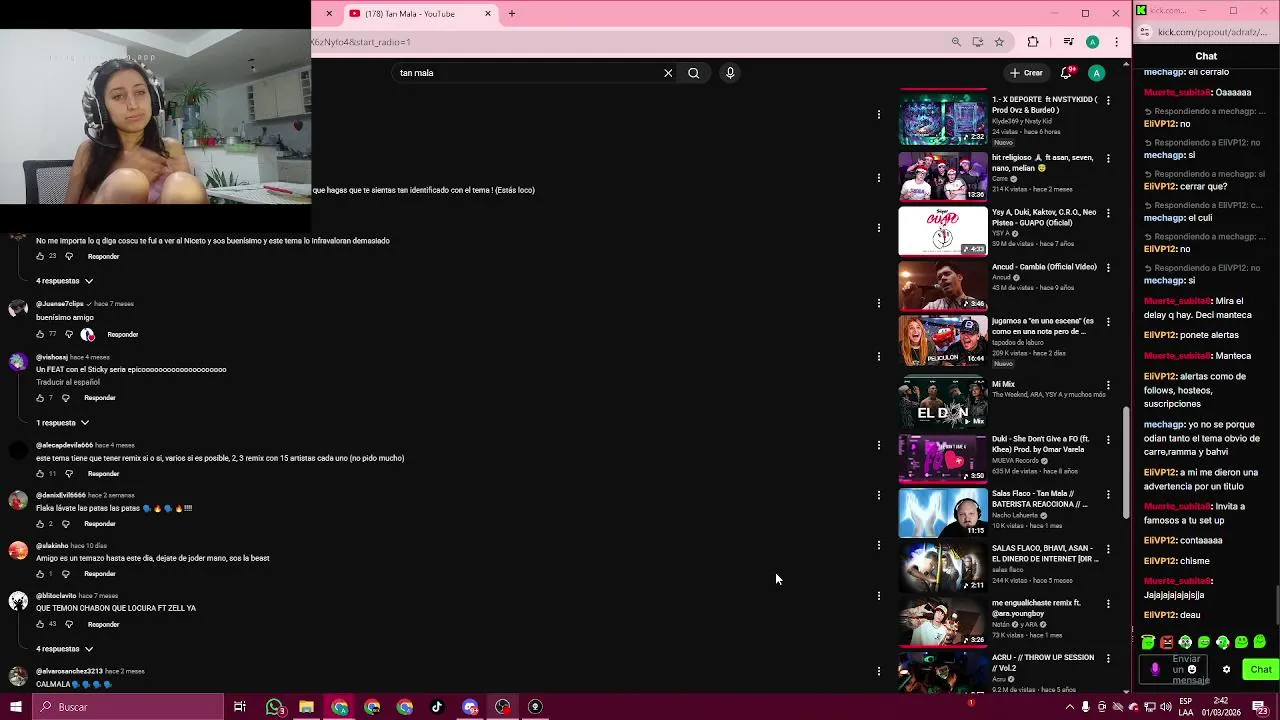Bookmark this page with the star icon
This screenshot has height=720, width=1280.
coord(999,42)
